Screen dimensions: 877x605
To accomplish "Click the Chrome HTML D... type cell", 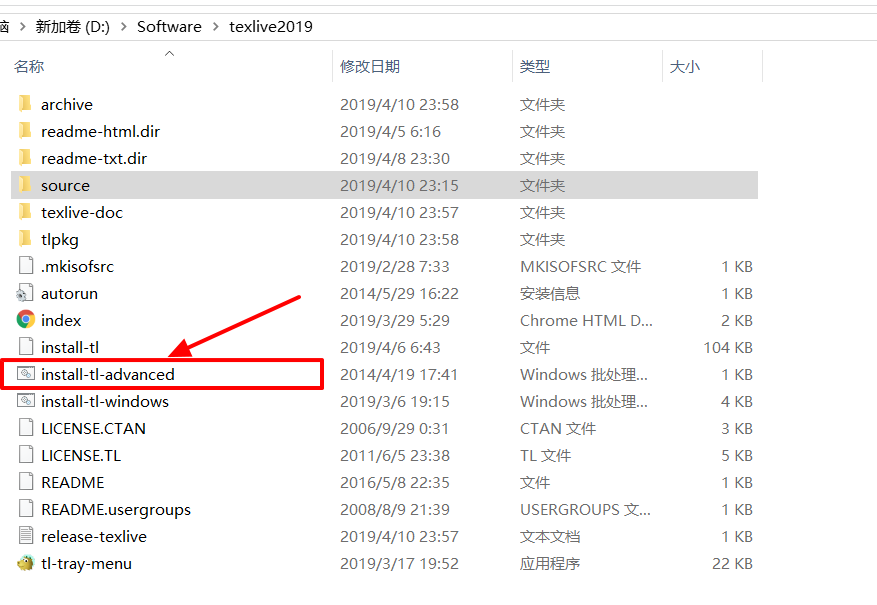I will pyautogui.click(x=586, y=320).
